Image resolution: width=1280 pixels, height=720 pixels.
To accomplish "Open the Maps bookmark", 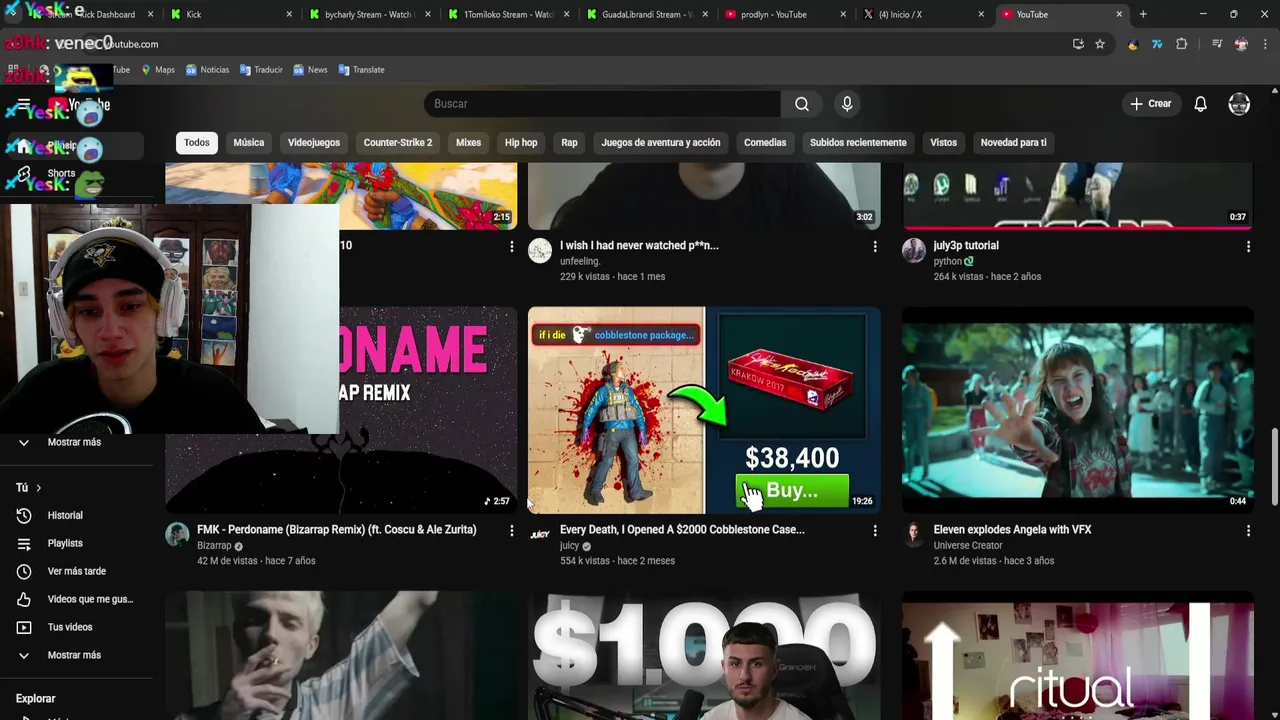I will click(158, 70).
